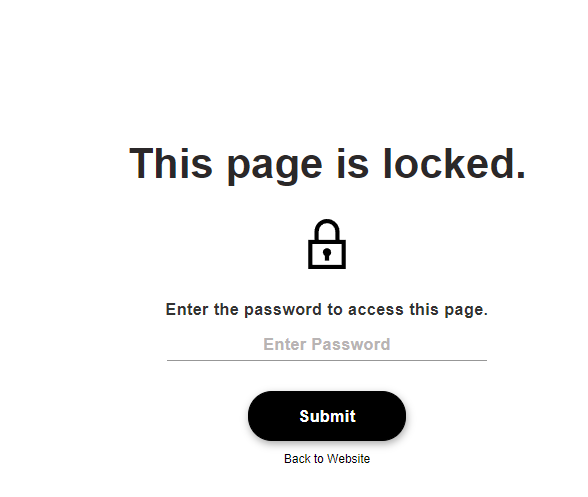Click the padlock's curved shackle
Viewport: 588px width, 497px height.
click(x=327, y=230)
